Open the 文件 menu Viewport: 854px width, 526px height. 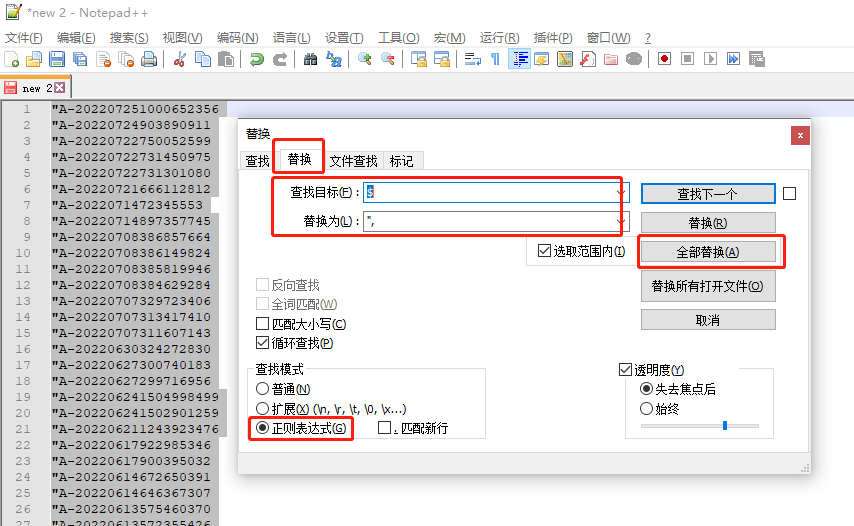tap(24, 38)
